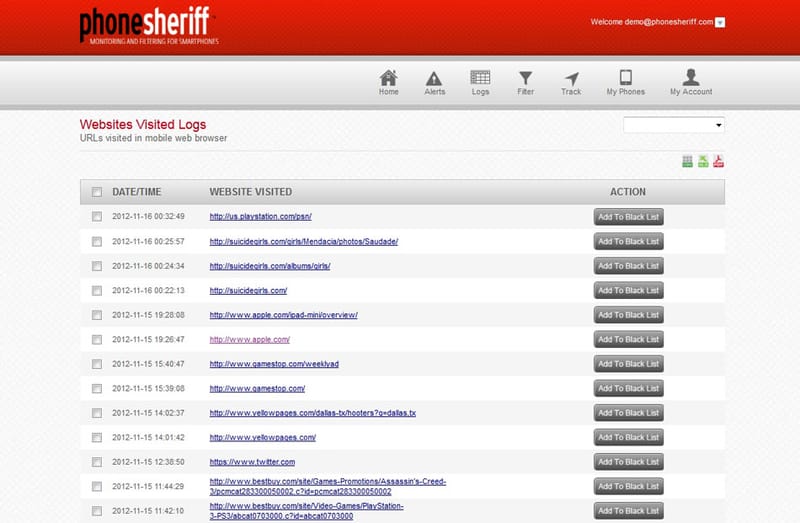Open the www.yellowpages.com/ link
800x523 pixels.
262,437
